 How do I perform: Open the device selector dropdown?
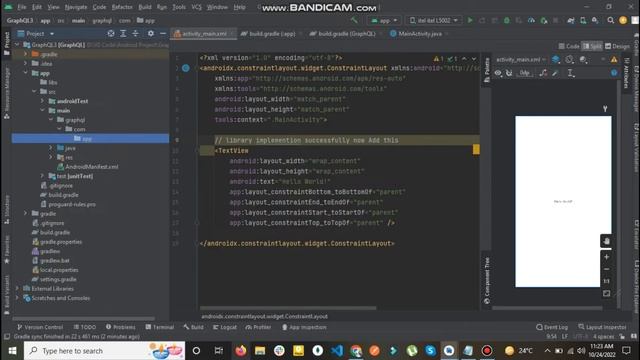(x=434, y=20)
